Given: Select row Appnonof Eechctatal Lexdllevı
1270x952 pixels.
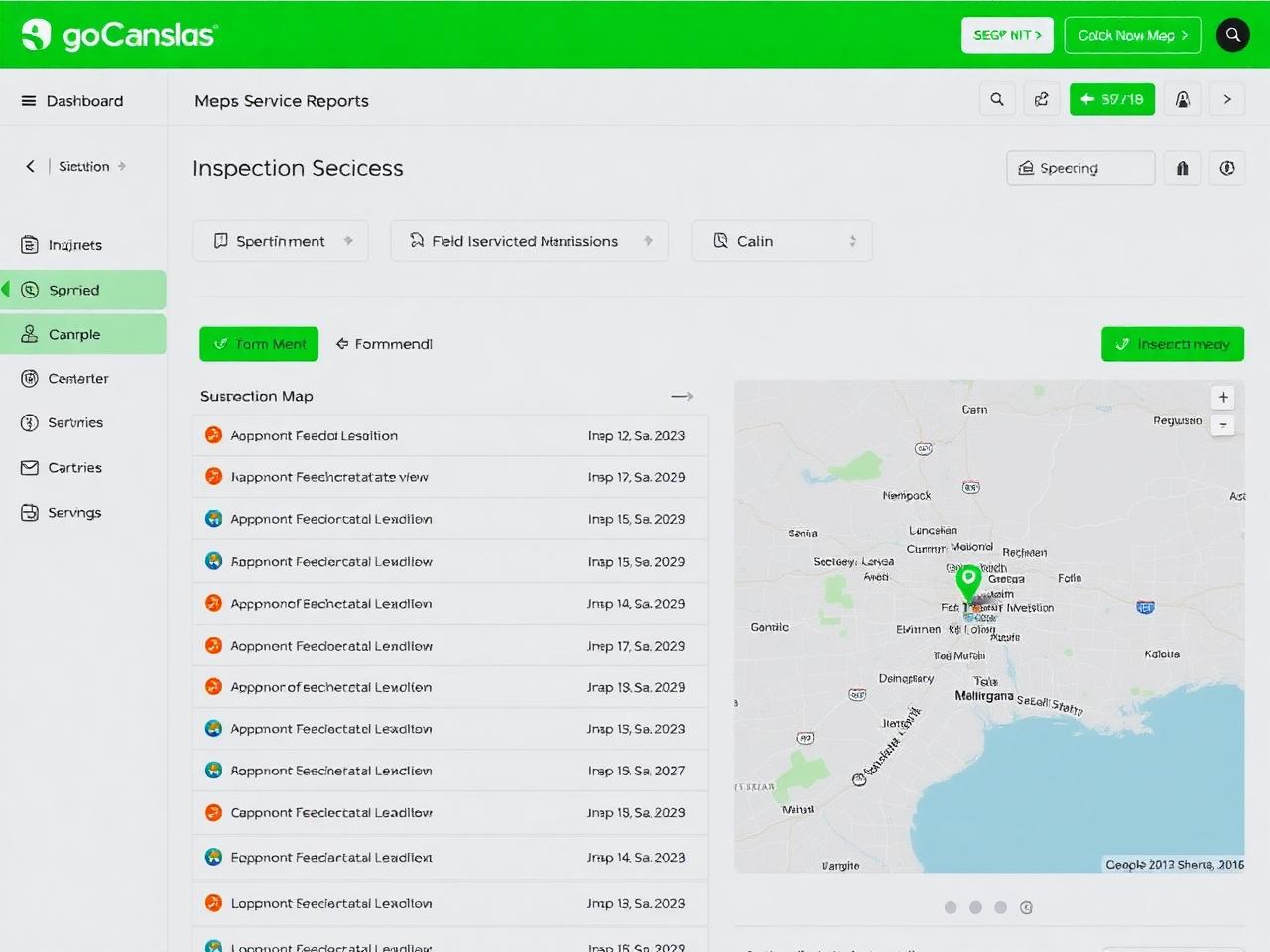Looking at the screenshot, I should pyautogui.click(x=450, y=603).
